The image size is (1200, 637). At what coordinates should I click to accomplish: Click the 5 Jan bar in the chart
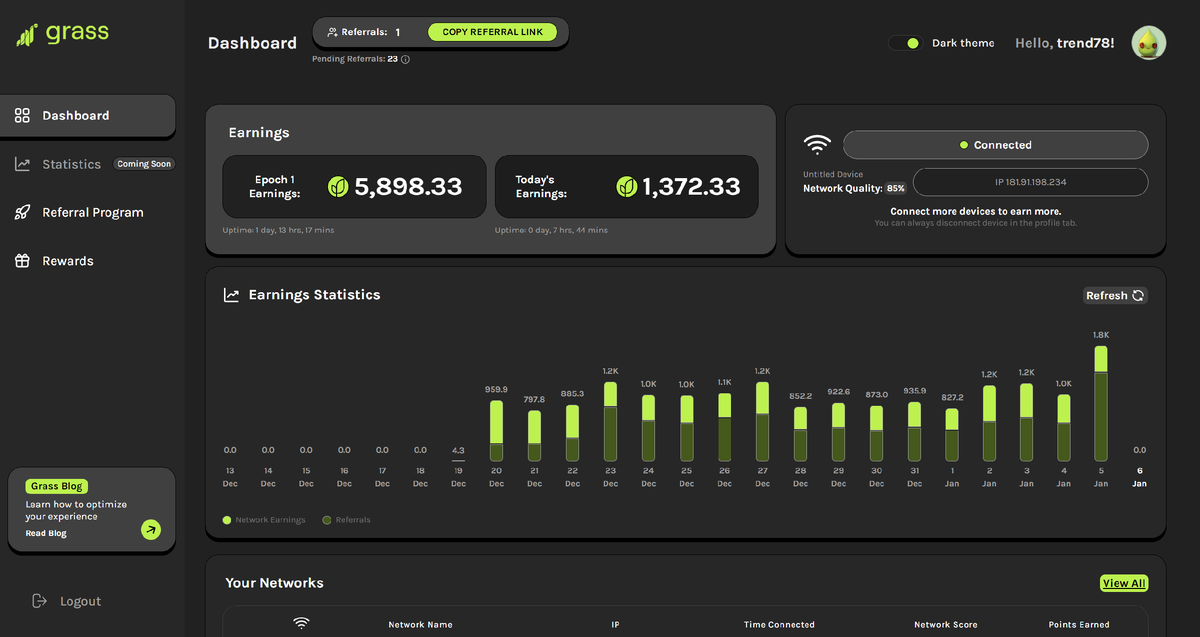coord(1101,403)
